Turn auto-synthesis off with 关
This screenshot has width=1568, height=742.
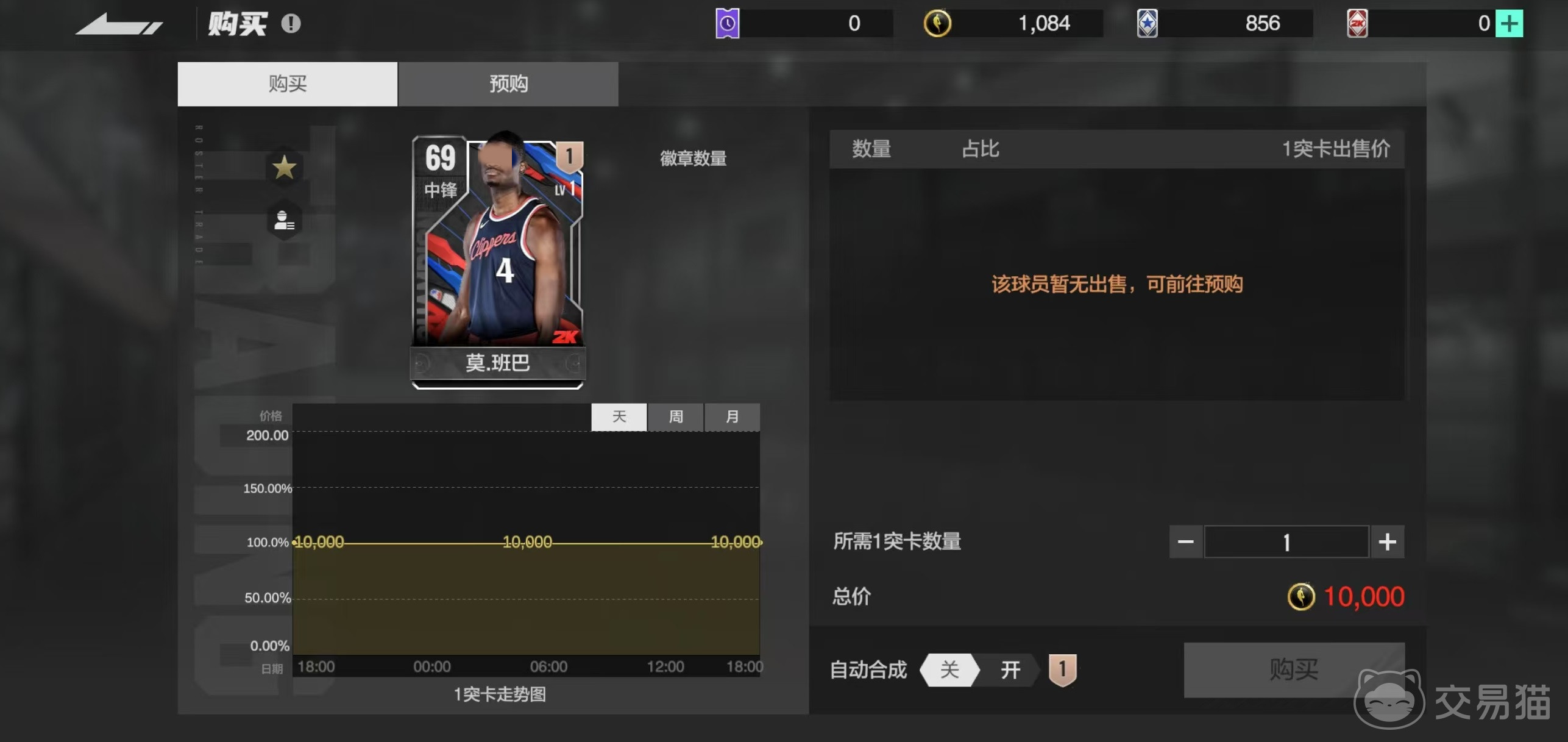[949, 670]
